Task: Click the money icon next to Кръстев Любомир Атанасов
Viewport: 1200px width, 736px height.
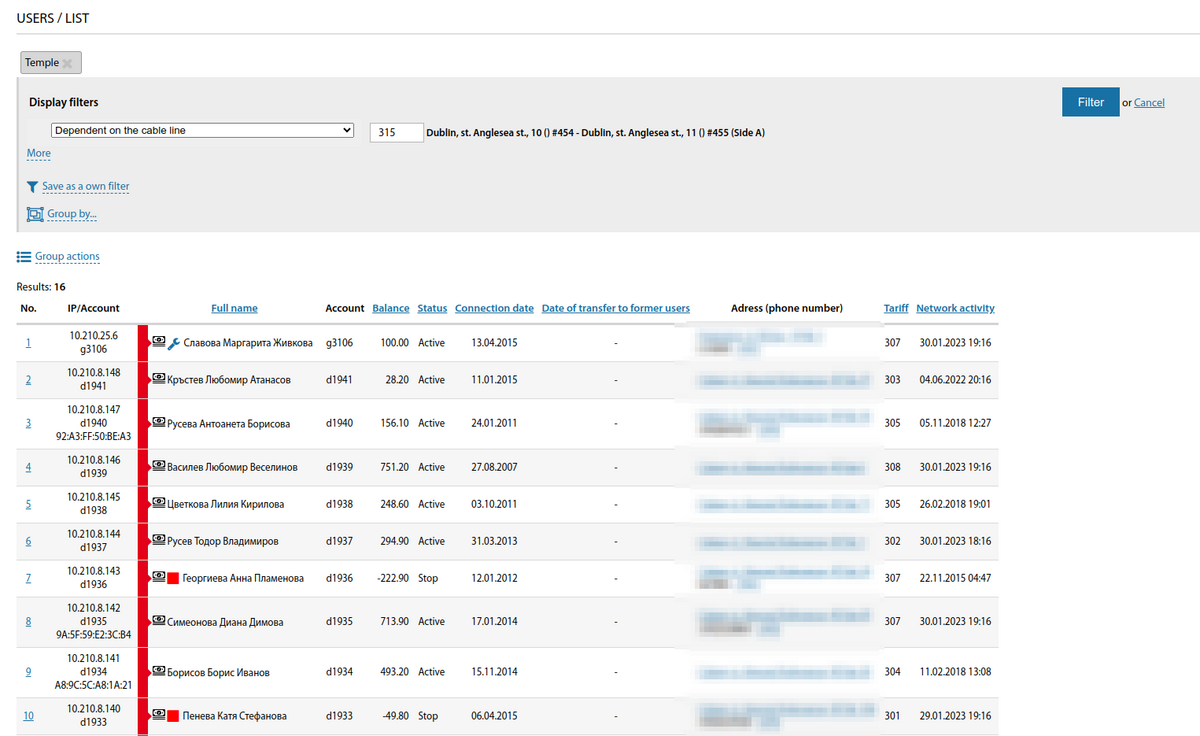Action: 158,380
